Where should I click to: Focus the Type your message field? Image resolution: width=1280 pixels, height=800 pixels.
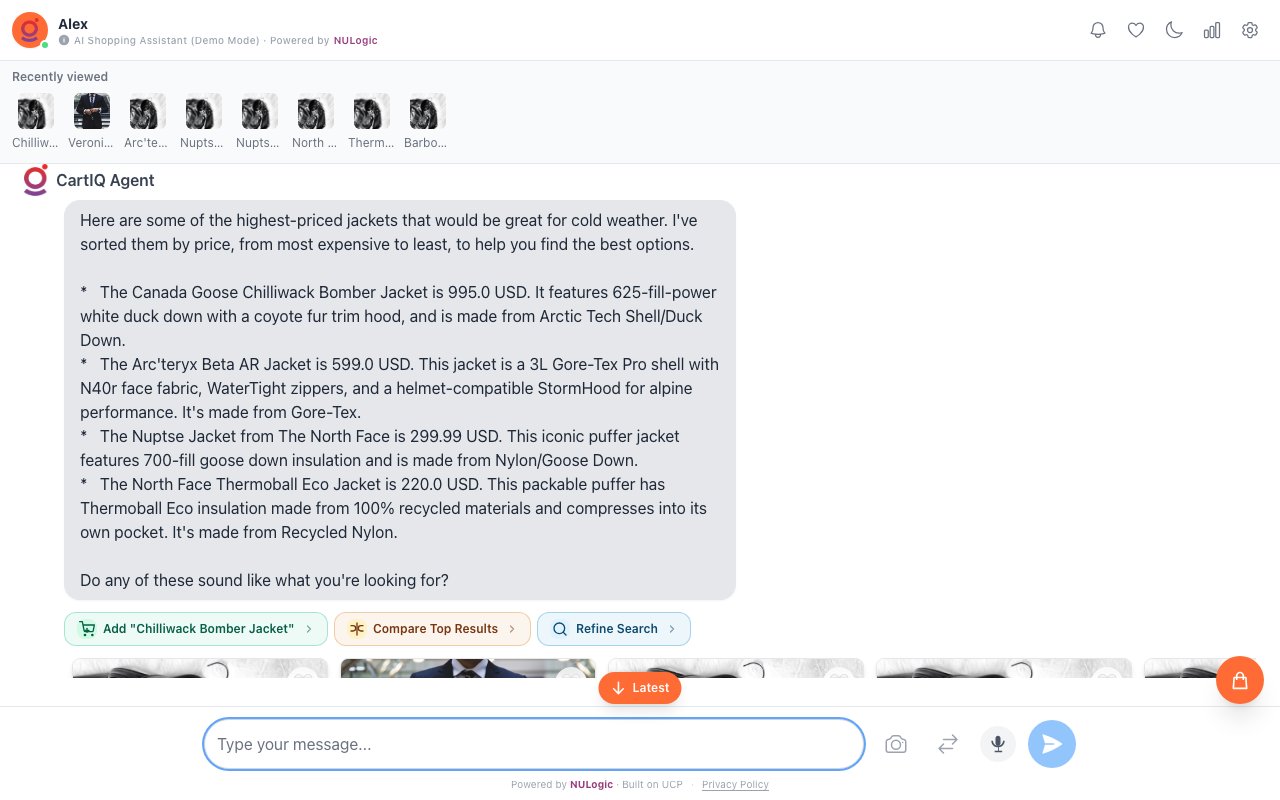pyautogui.click(x=534, y=744)
